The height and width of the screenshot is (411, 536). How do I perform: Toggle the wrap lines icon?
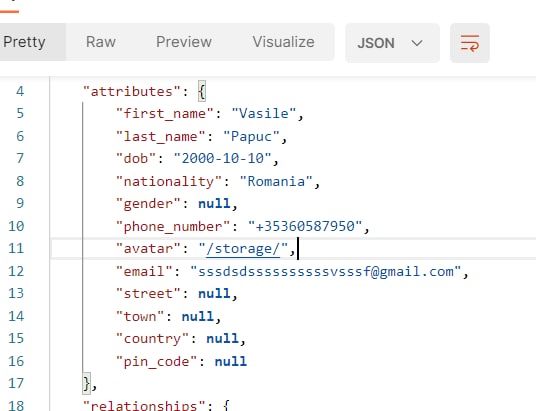coord(470,43)
